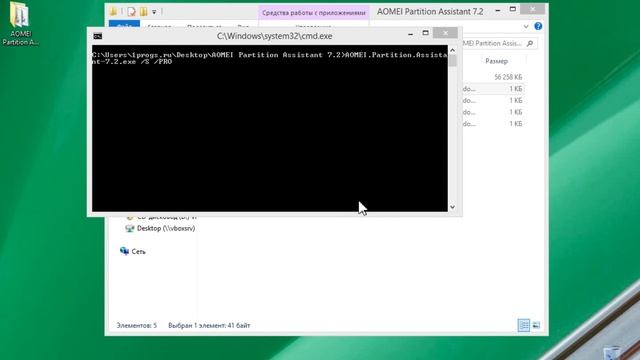Minimize the AOMEI Partition Assistant Explorer window
This screenshot has height=360, width=640.
(x=498, y=11)
